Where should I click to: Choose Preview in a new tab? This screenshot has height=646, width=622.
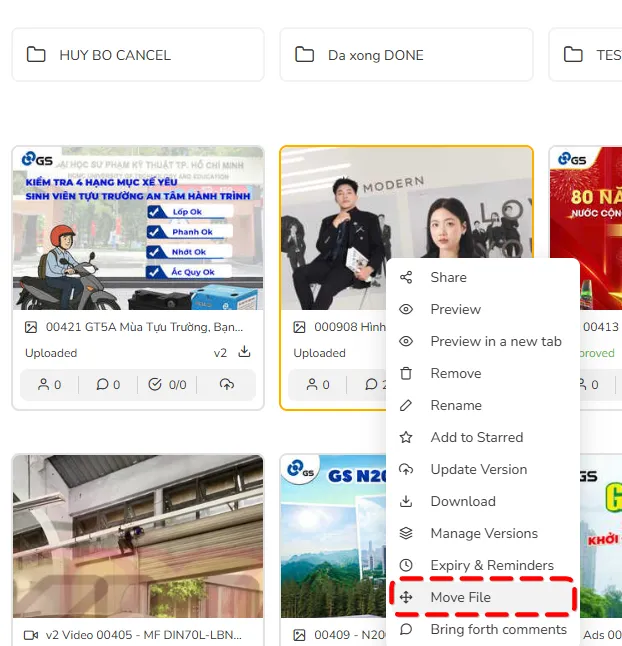483,342
